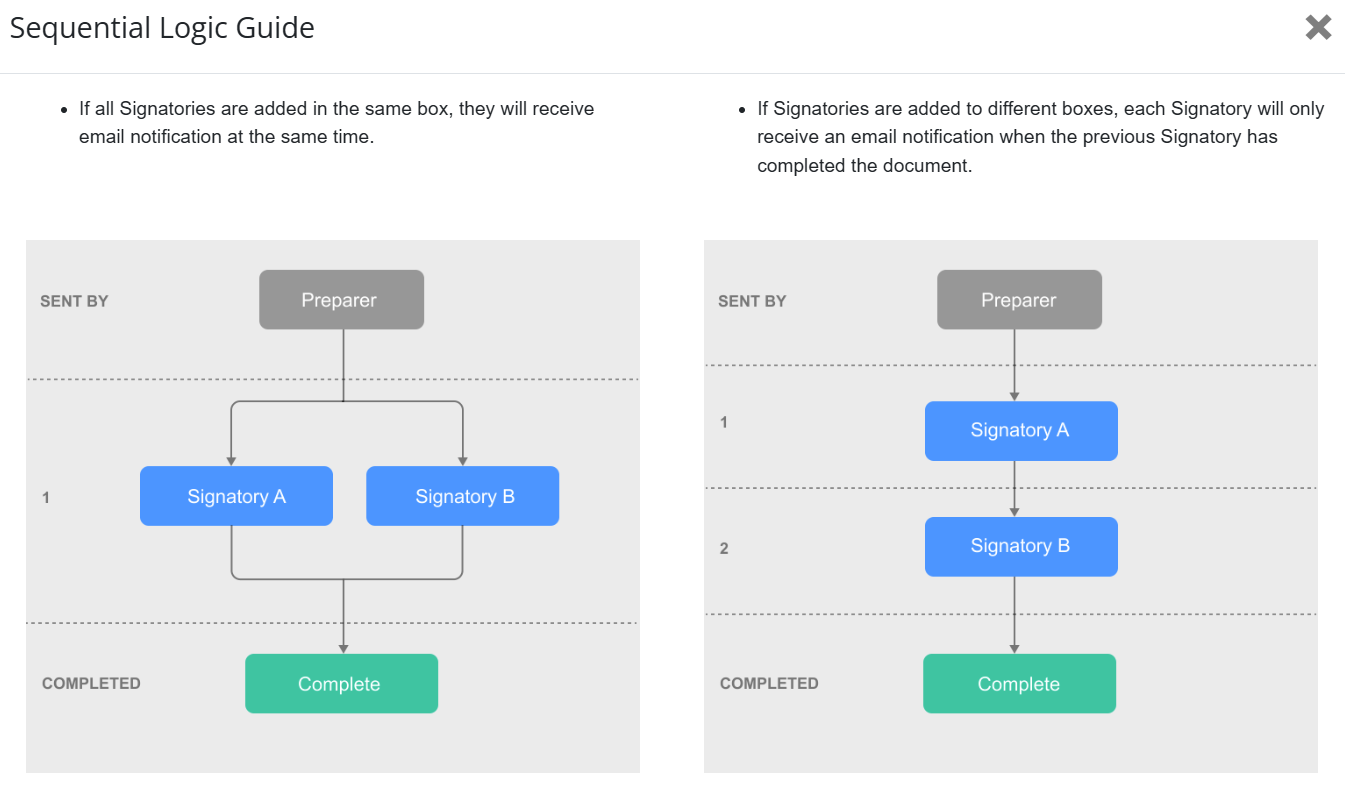This screenshot has height=795, width=1345.
Task: Click the Preparer box in right diagram
Action: point(1019,300)
